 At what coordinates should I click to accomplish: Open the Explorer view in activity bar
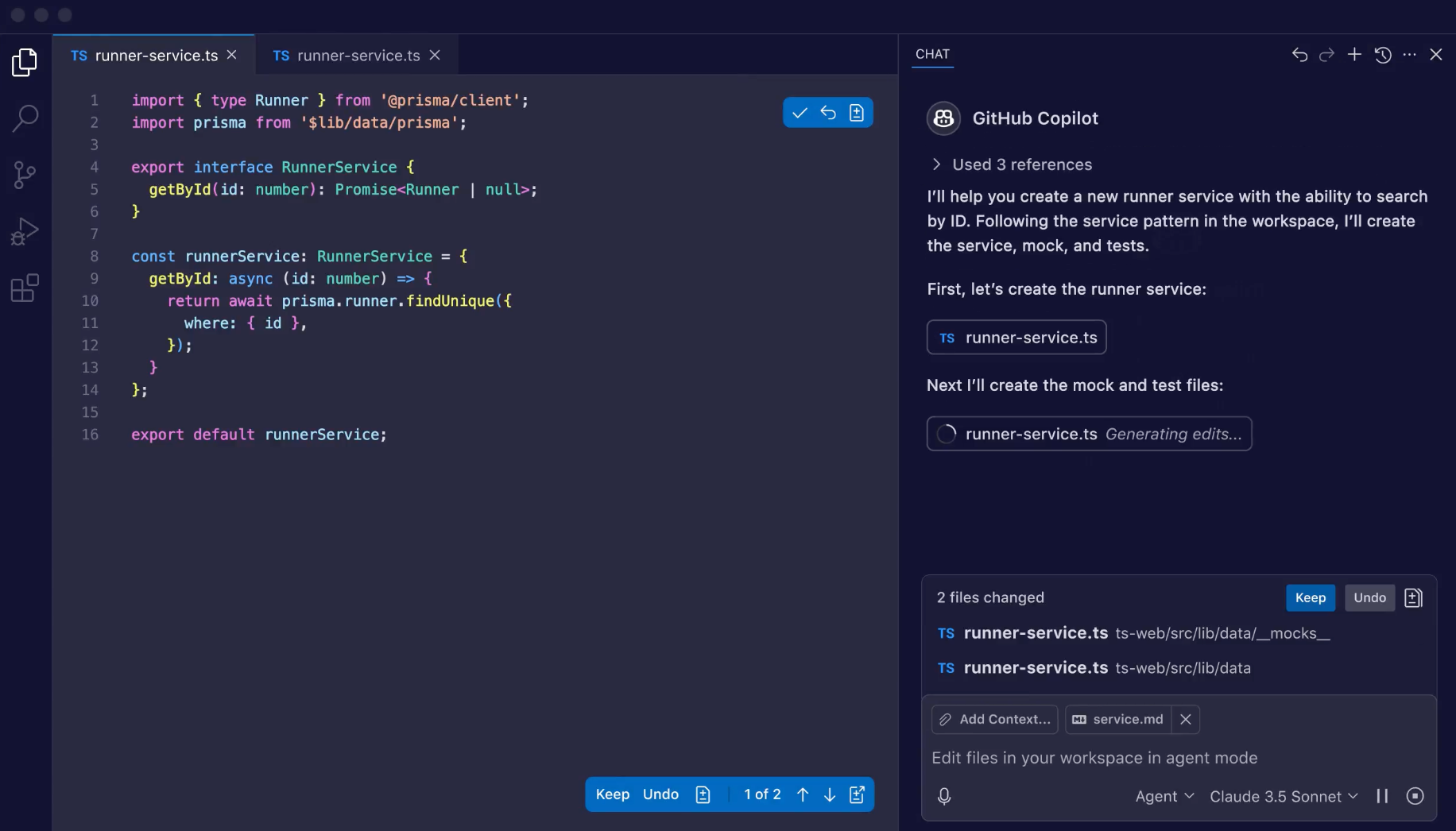point(25,63)
